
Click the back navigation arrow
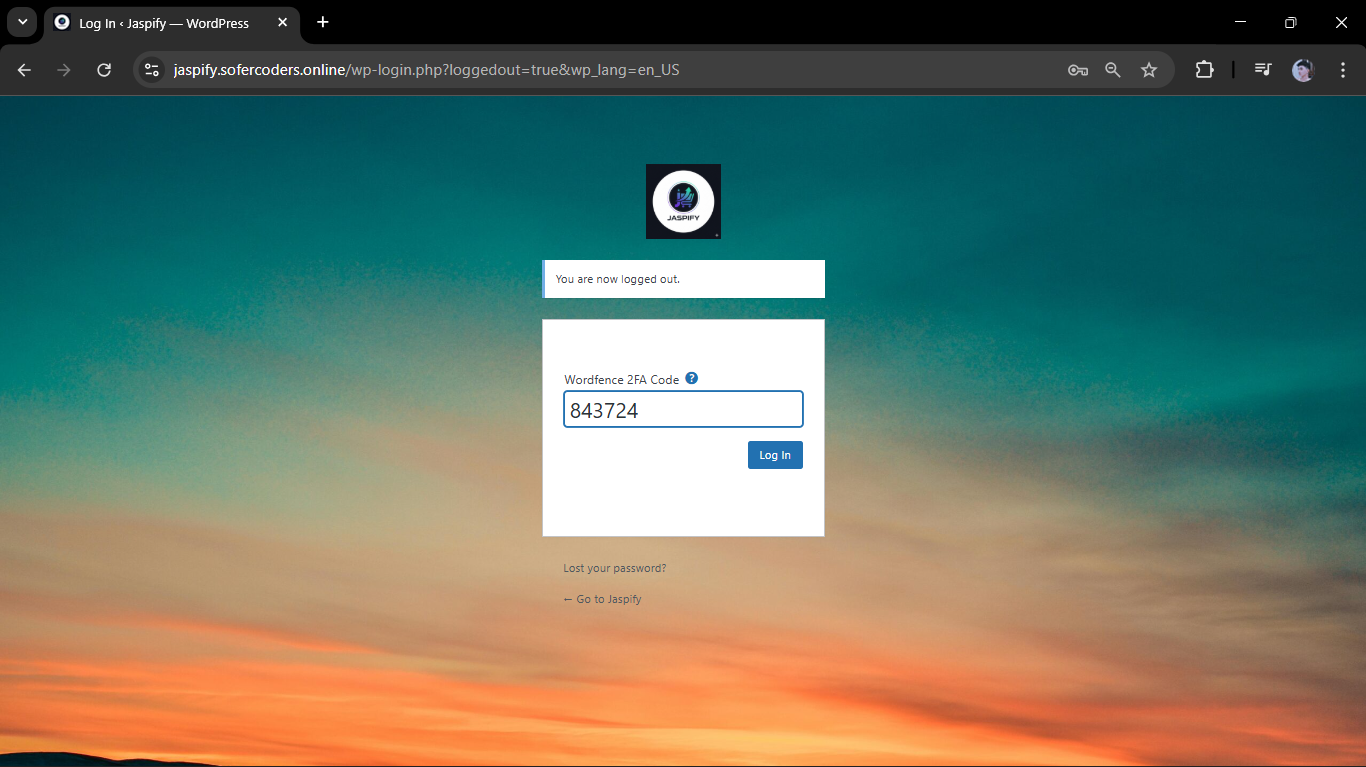[24, 70]
